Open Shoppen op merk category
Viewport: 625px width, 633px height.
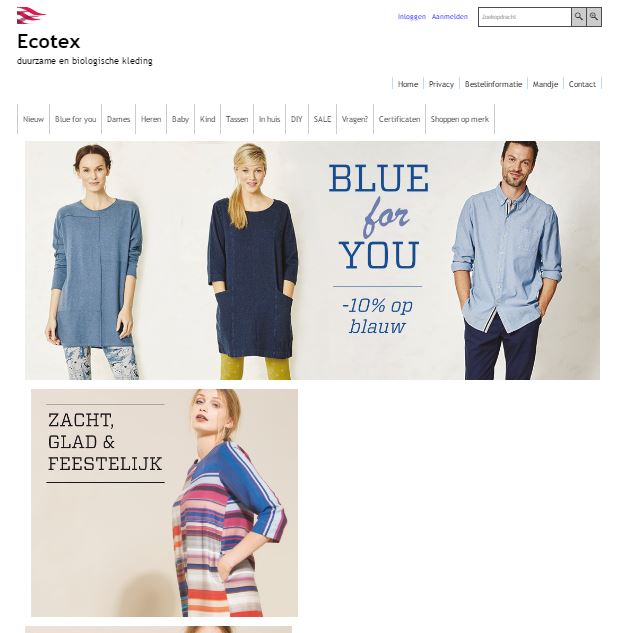point(459,119)
